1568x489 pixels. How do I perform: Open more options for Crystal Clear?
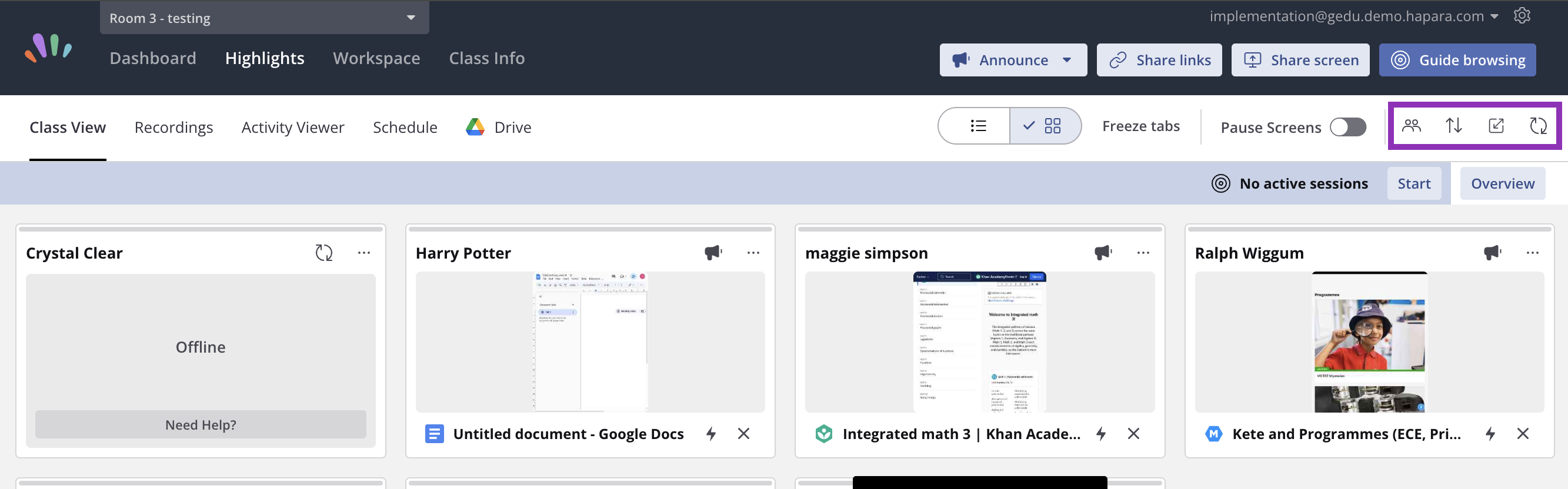(364, 252)
